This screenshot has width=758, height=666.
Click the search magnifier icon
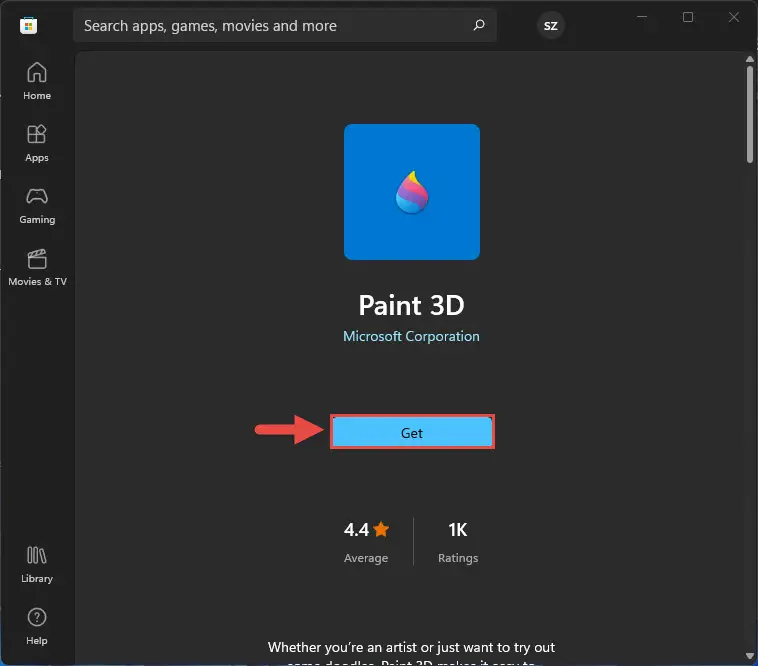point(479,25)
